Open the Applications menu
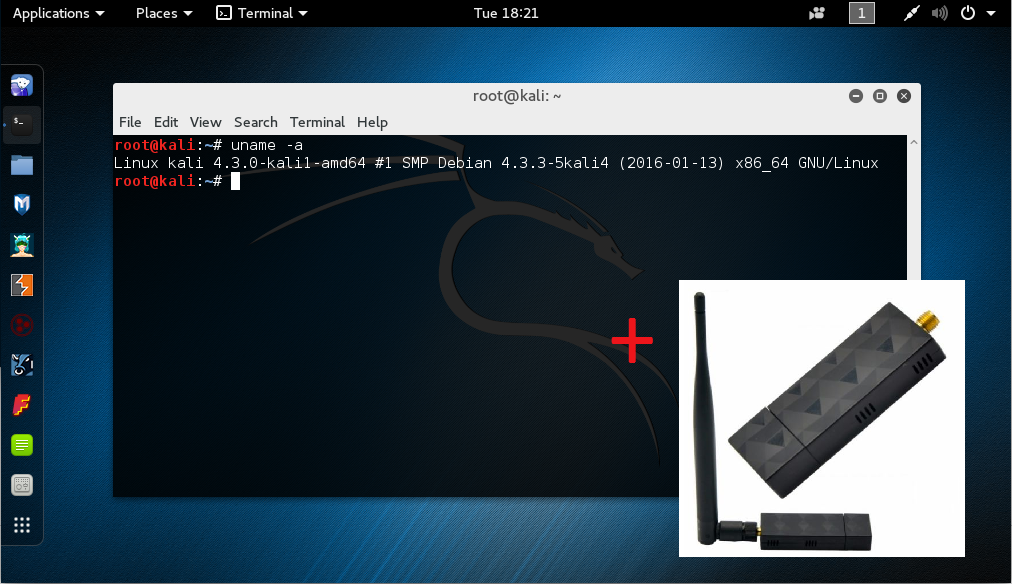1012x584 pixels. (x=52, y=13)
